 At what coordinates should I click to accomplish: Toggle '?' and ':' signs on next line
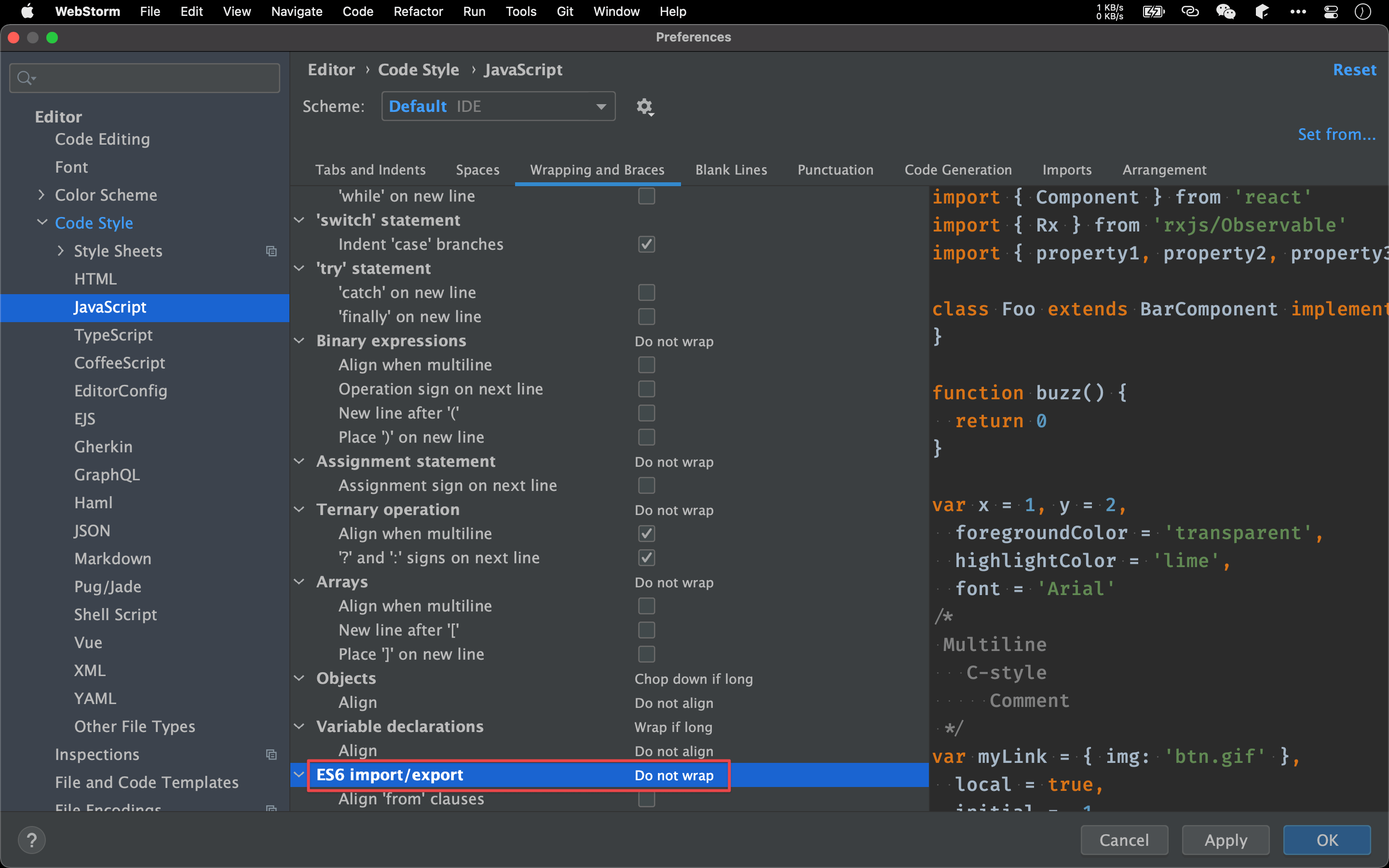pos(645,557)
